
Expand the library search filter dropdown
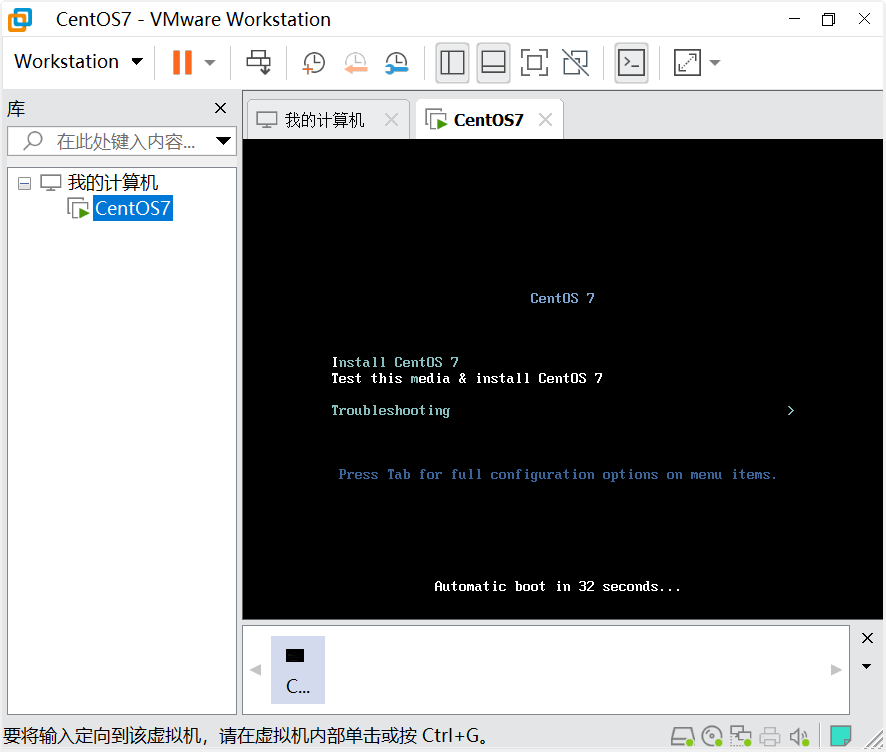click(x=223, y=141)
